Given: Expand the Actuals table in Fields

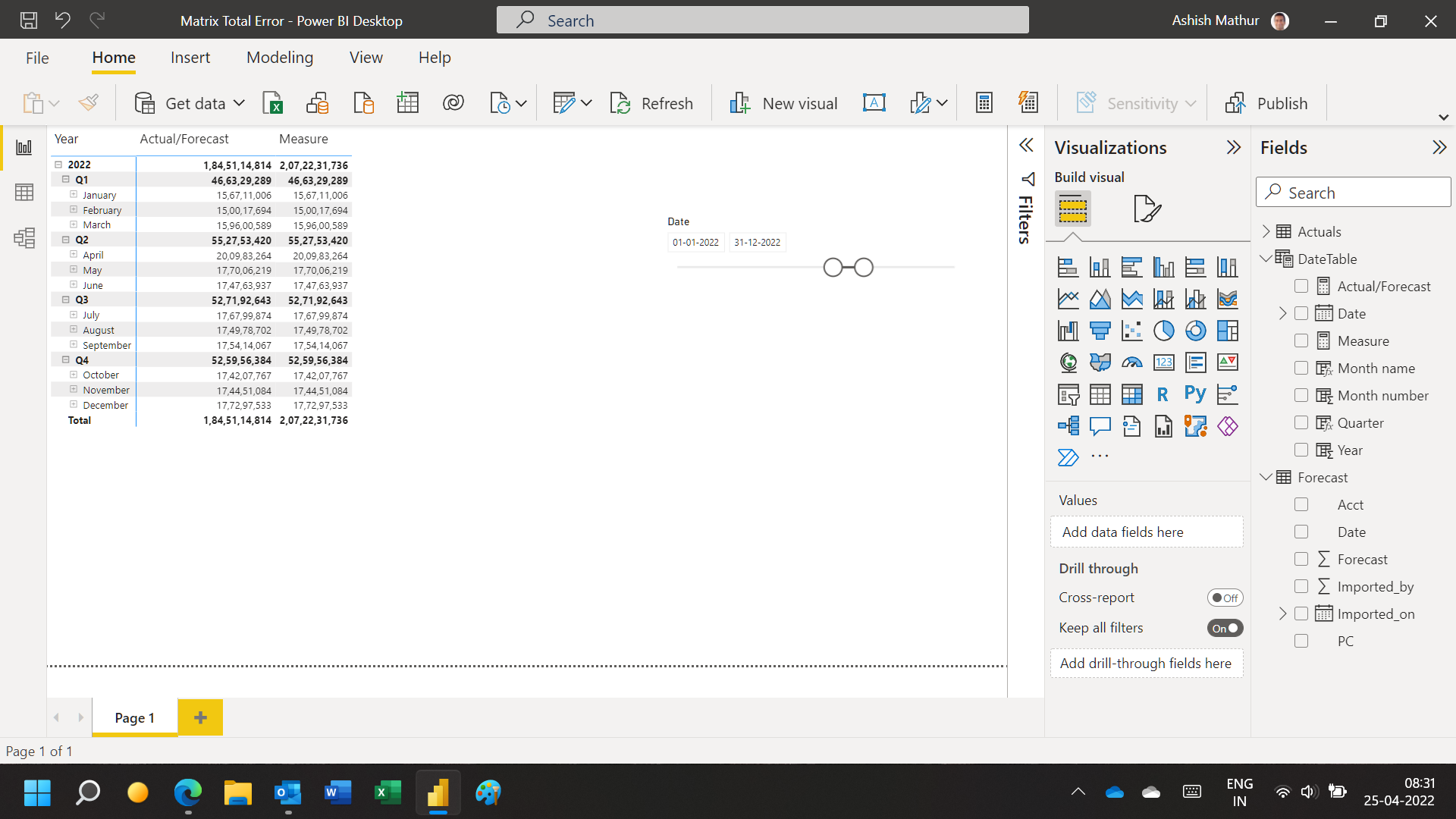Looking at the screenshot, I should pos(1266,231).
